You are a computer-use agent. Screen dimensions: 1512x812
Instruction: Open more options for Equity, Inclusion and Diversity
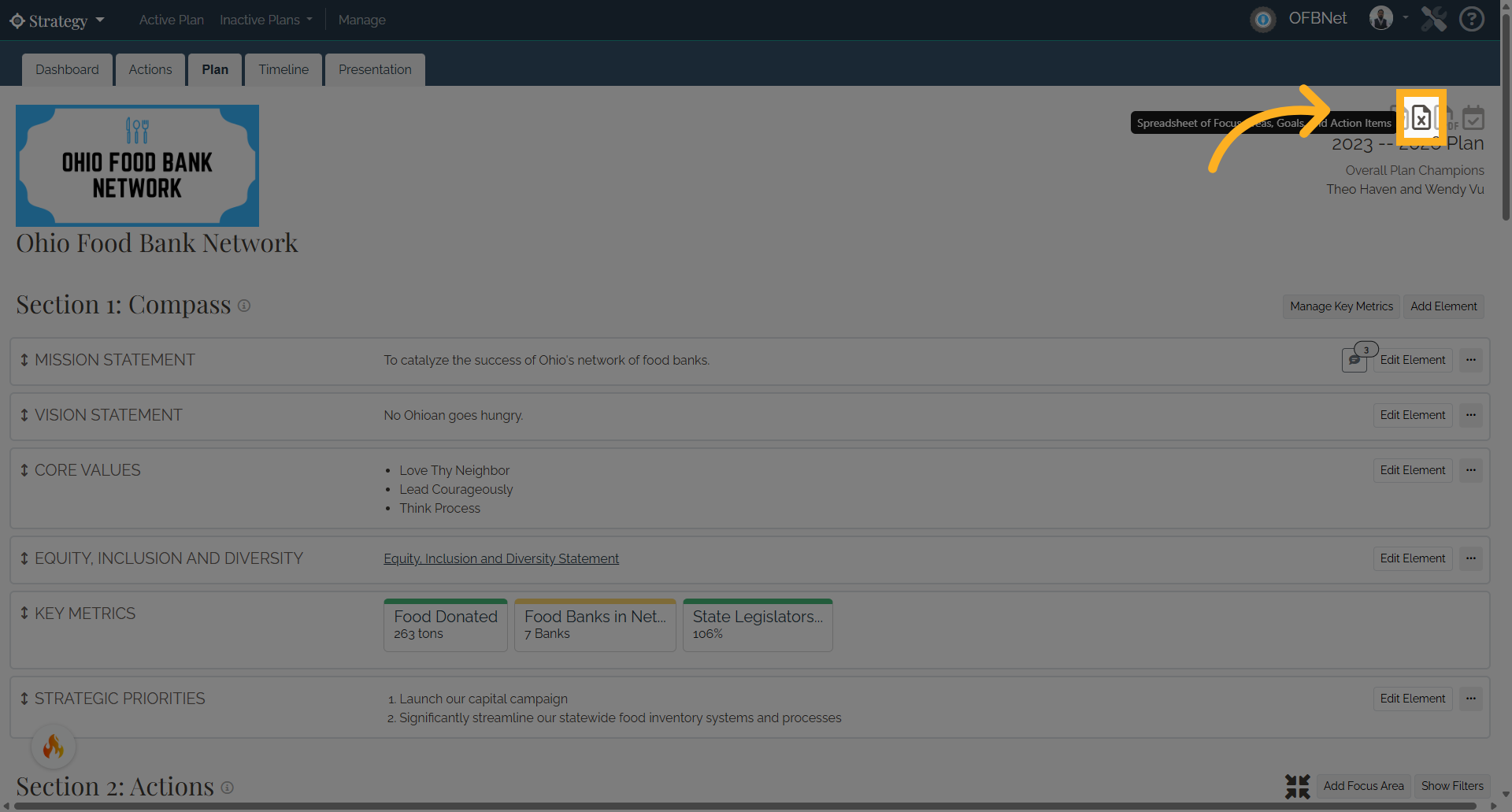1471,558
